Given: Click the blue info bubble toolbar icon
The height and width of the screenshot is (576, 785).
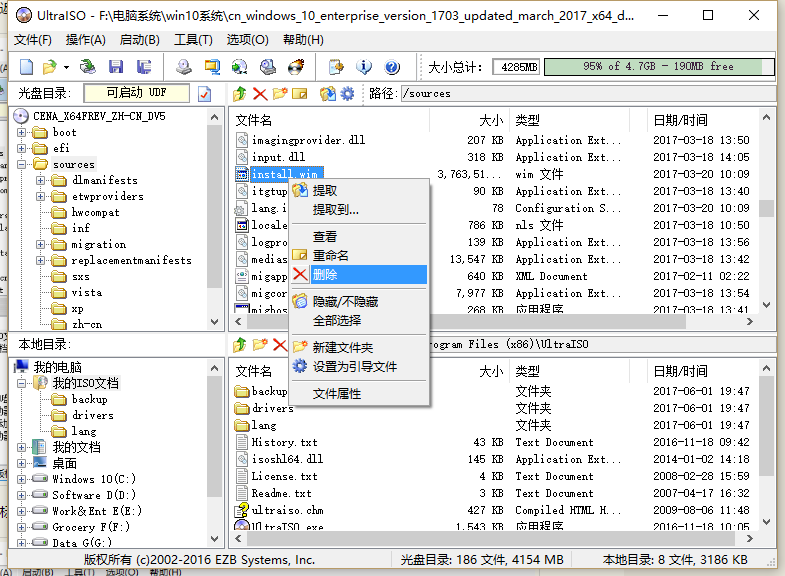Looking at the screenshot, I should 364,67.
